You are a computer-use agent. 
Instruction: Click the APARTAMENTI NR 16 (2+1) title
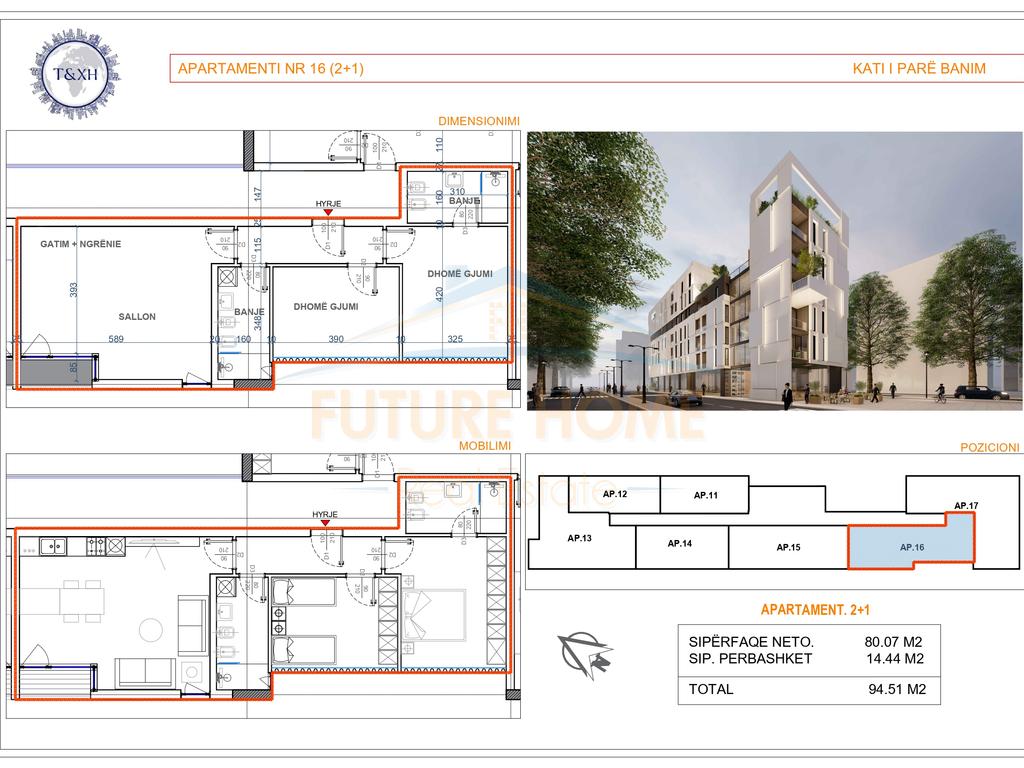270,69
